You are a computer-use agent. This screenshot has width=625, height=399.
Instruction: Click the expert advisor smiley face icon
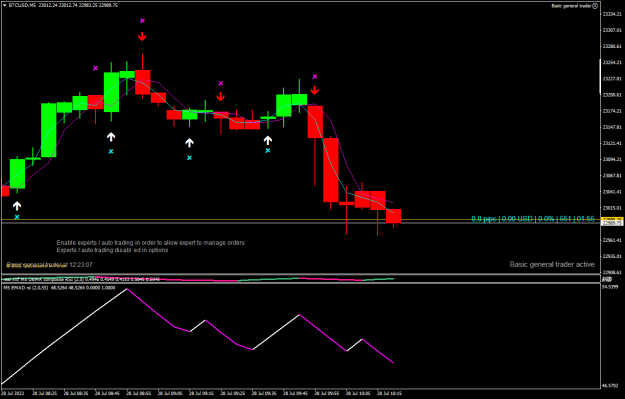click(595, 6)
